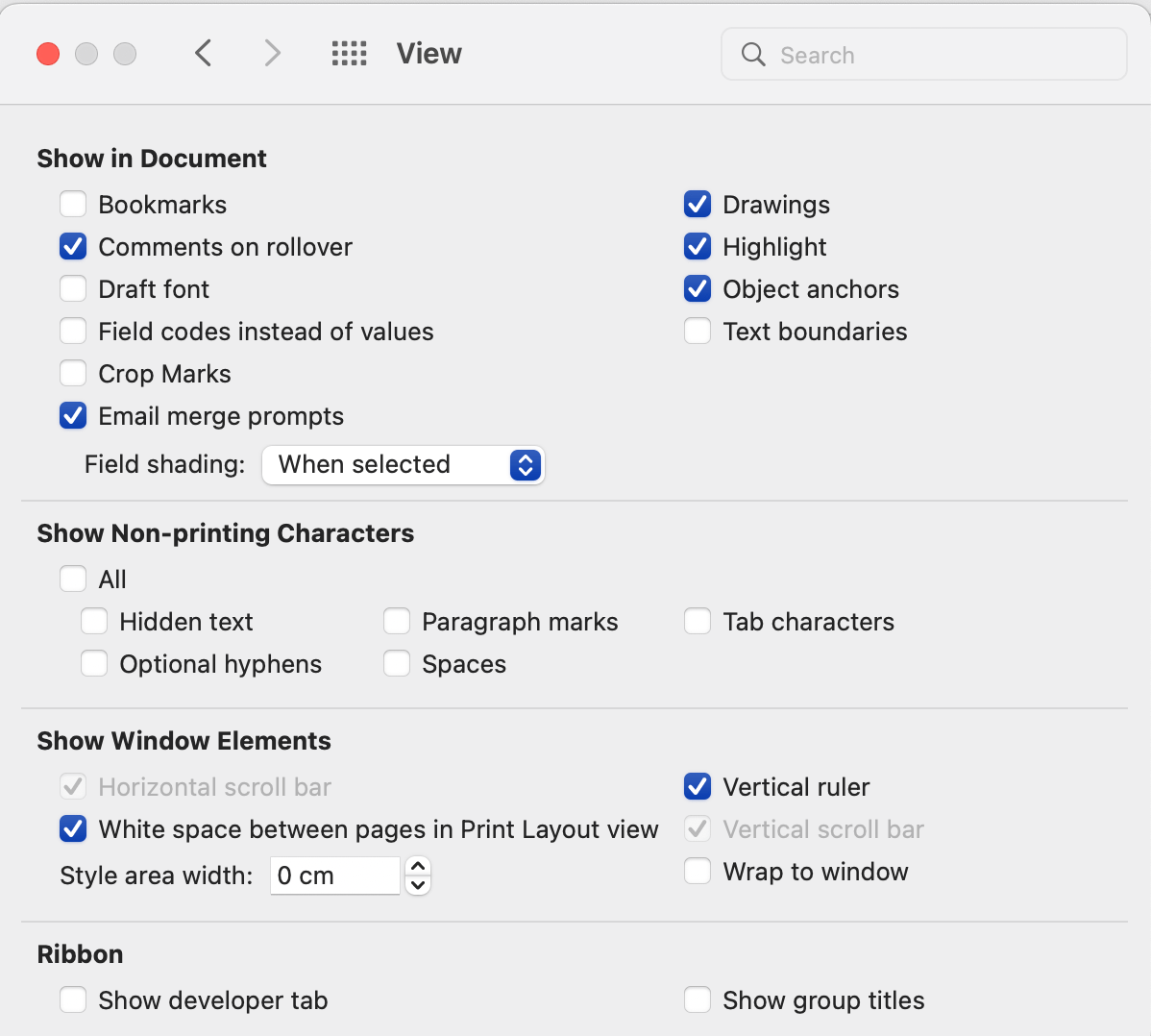Click the back arrow icon
The width and height of the screenshot is (1151, 1036).
[x=203, y=53]
